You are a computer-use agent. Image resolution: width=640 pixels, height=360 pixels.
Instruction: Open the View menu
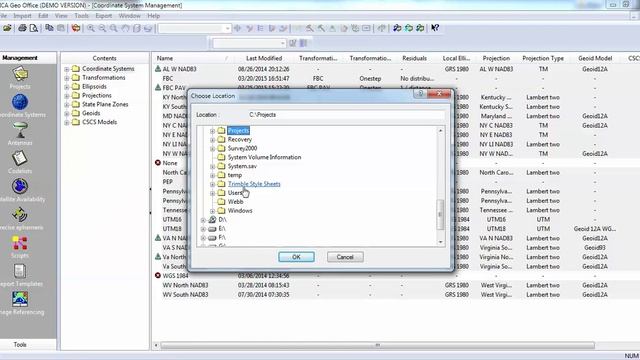(x=61, y=16)
